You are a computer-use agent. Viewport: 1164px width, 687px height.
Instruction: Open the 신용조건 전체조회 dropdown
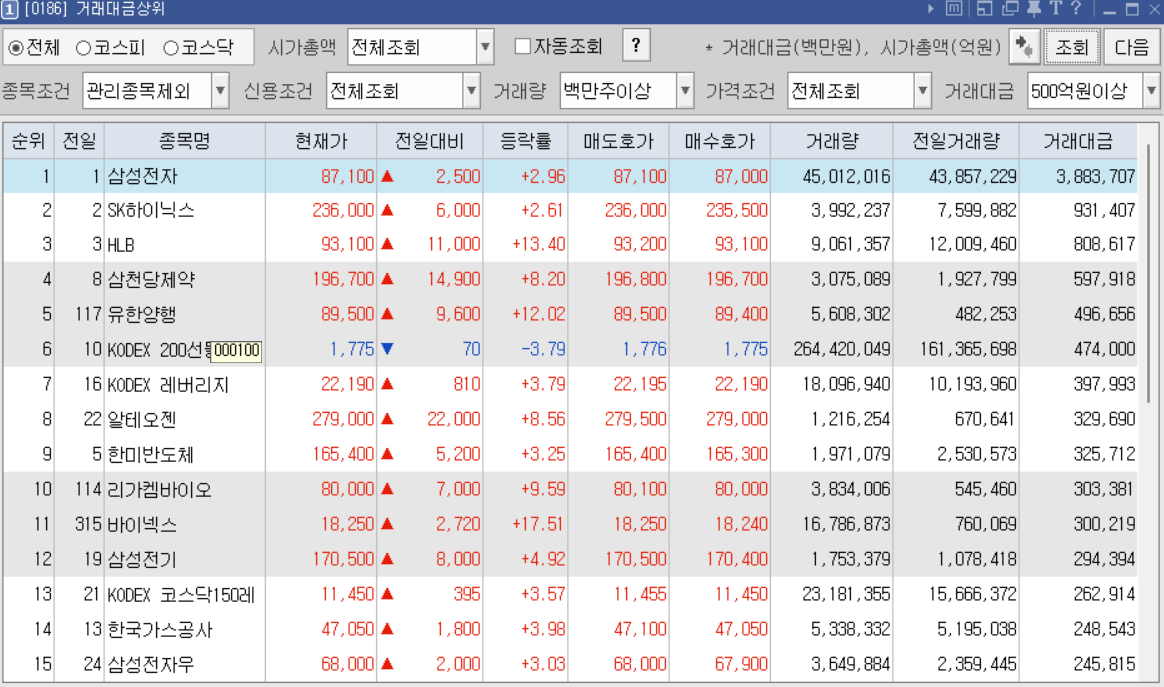[471, 91]
